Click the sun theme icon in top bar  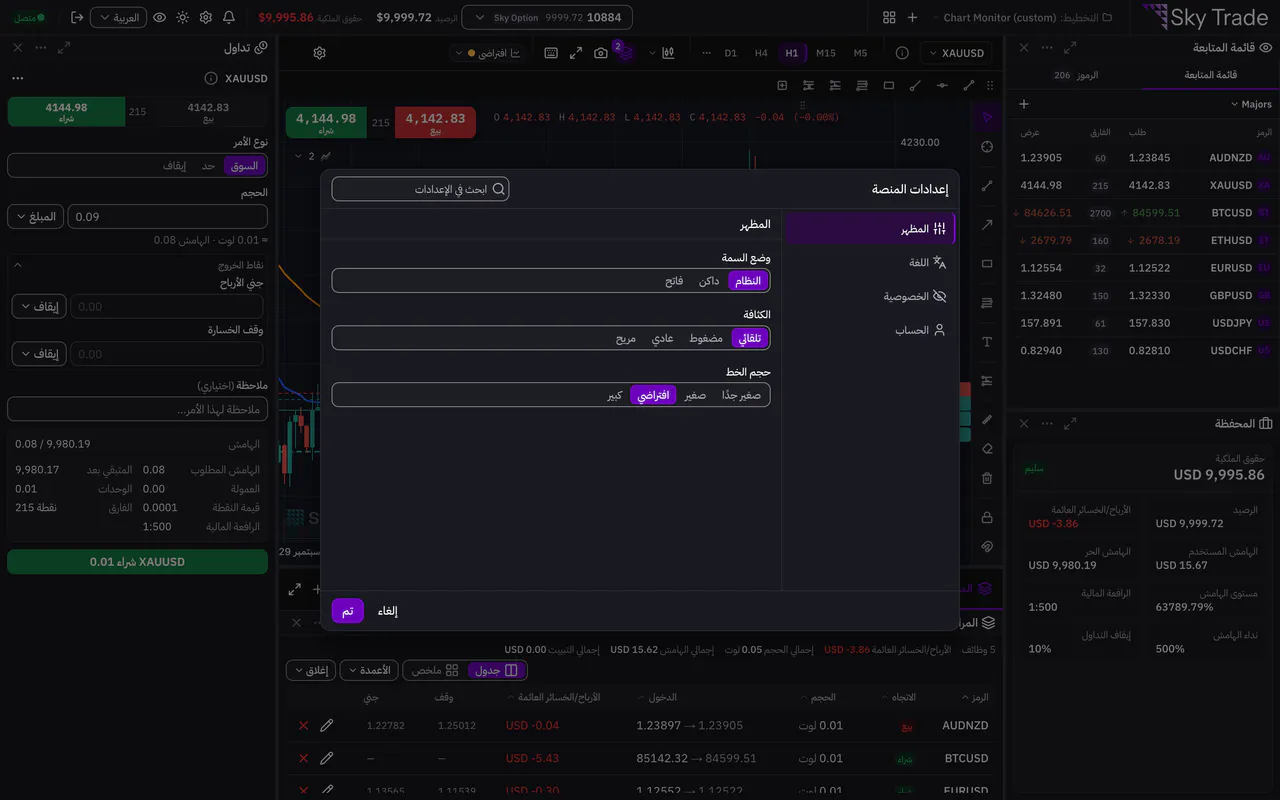tap(182, 18)
